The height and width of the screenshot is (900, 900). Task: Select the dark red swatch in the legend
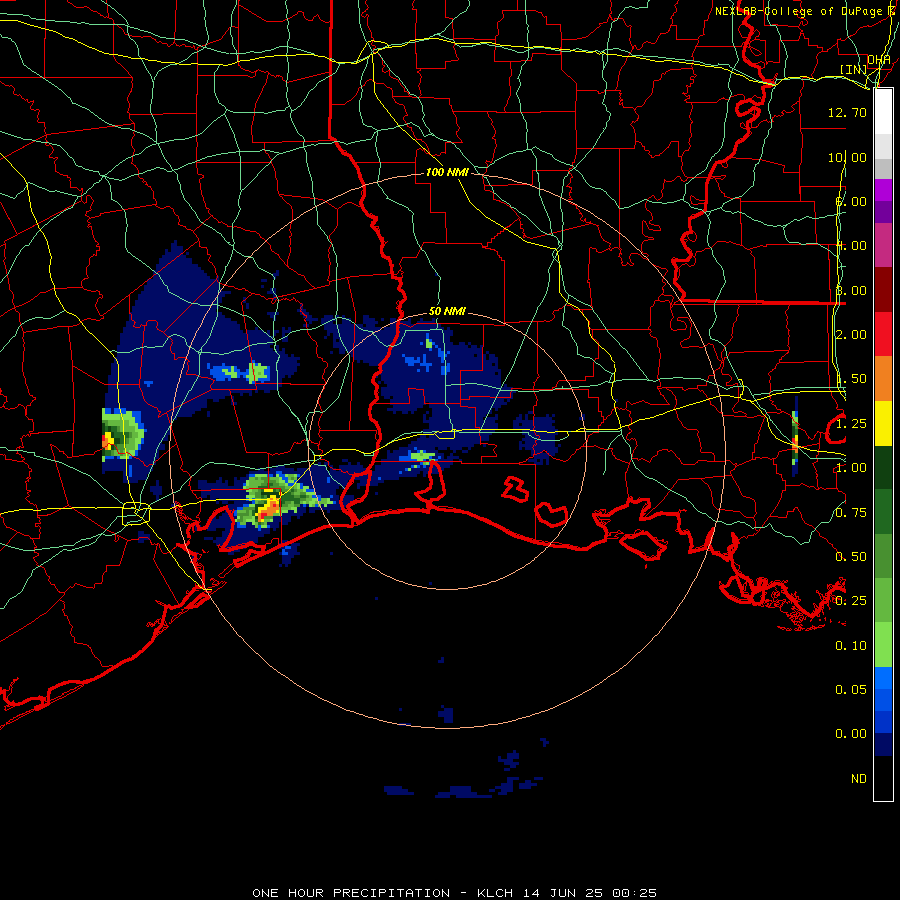[x=883, y=290]
